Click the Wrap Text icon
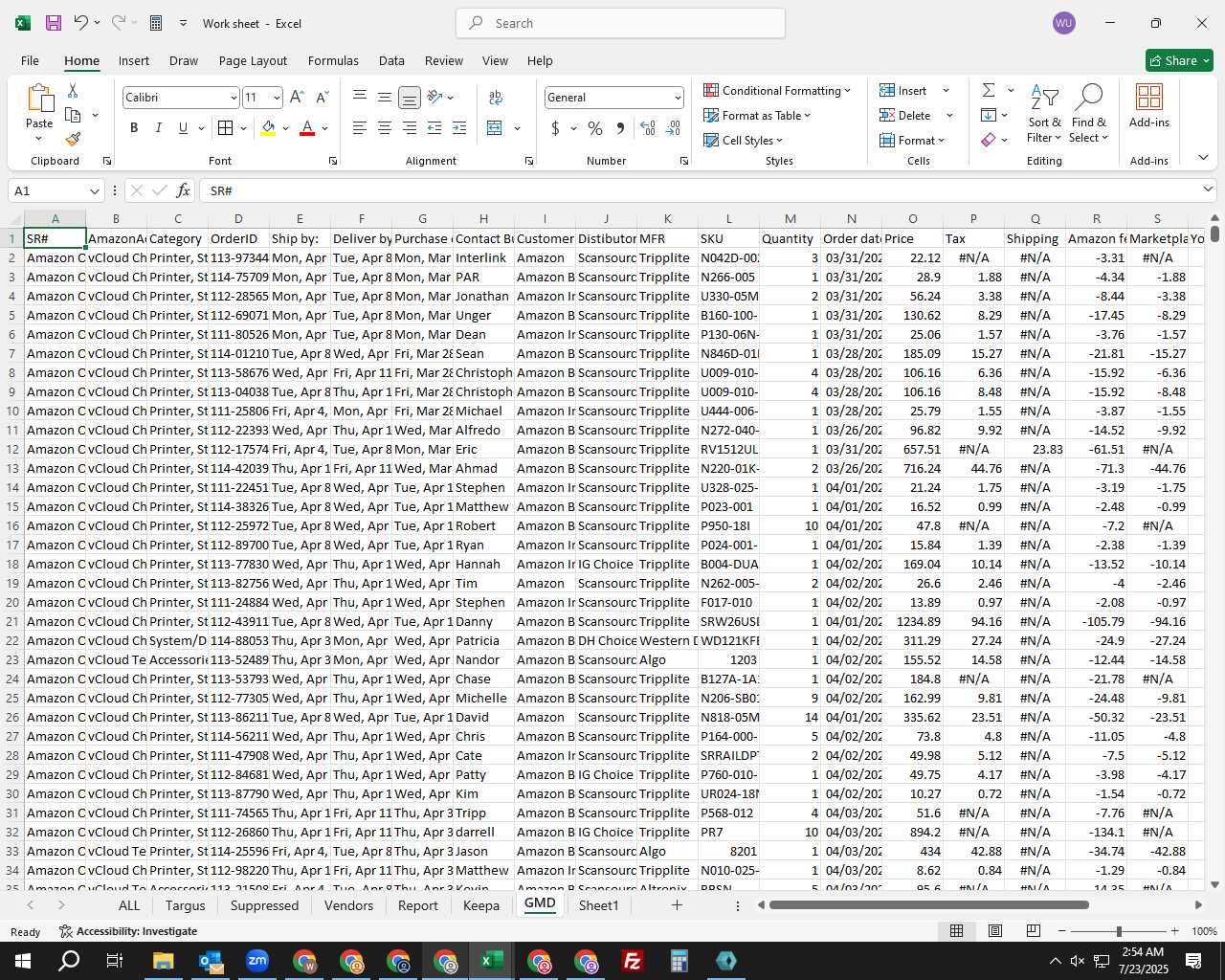 pos(496,98)
